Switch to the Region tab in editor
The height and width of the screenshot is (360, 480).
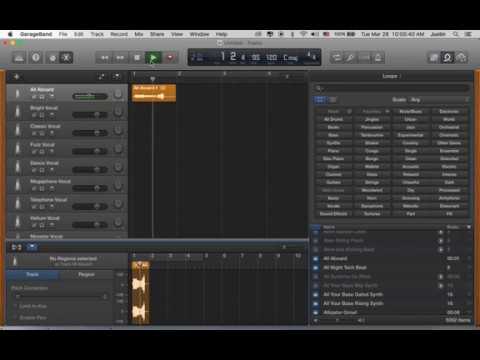click(86, 274)
